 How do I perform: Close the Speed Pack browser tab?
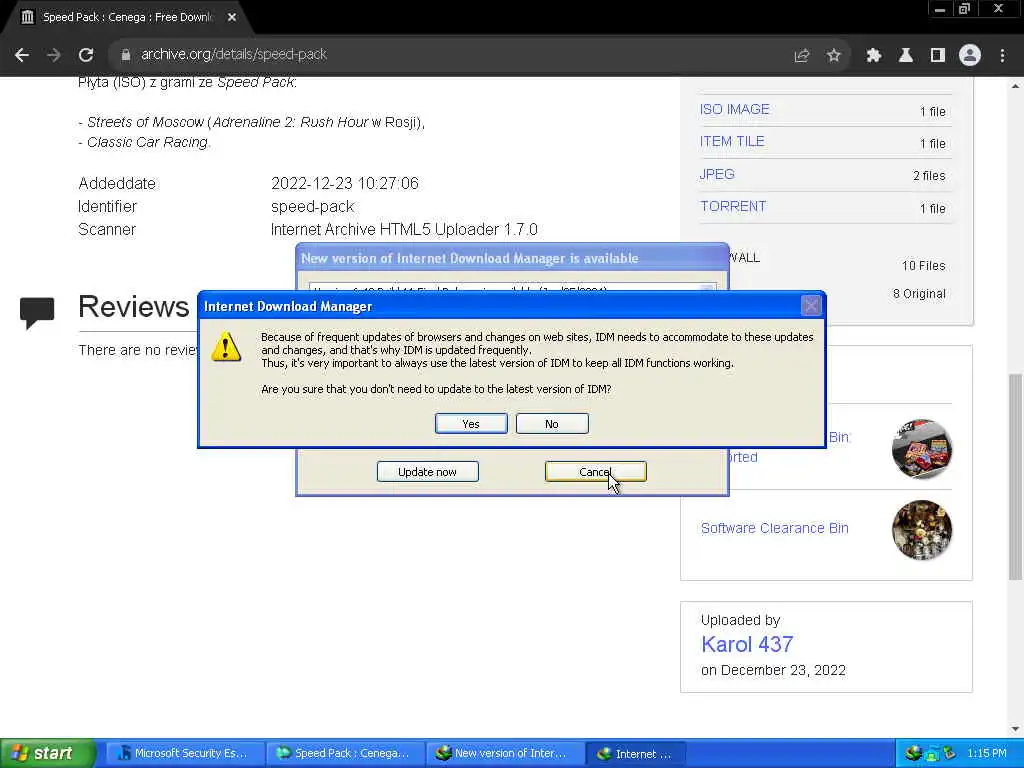(232, 17)
